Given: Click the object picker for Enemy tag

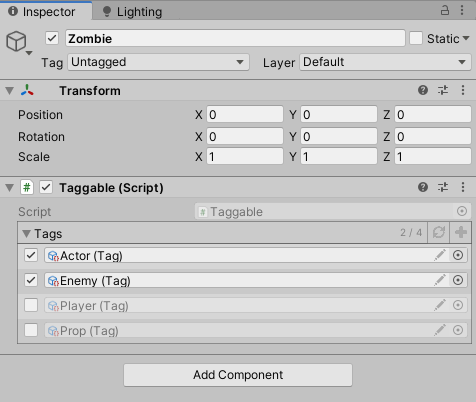Looking at the screenshot, I should click(458, 280).
